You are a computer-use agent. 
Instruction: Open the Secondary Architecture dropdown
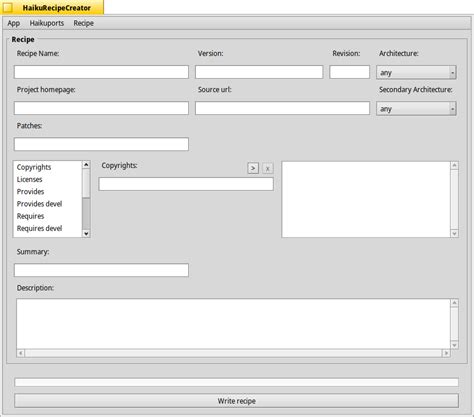(416, 109)
